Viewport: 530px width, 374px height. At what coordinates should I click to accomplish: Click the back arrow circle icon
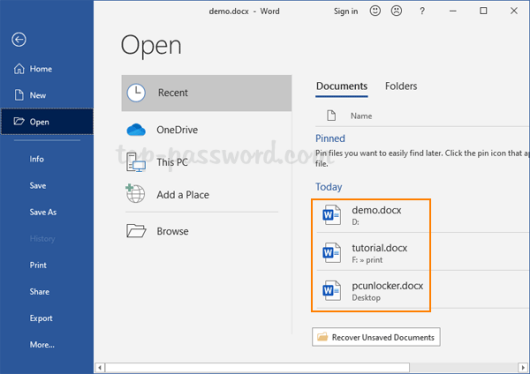tap(19, 40)
